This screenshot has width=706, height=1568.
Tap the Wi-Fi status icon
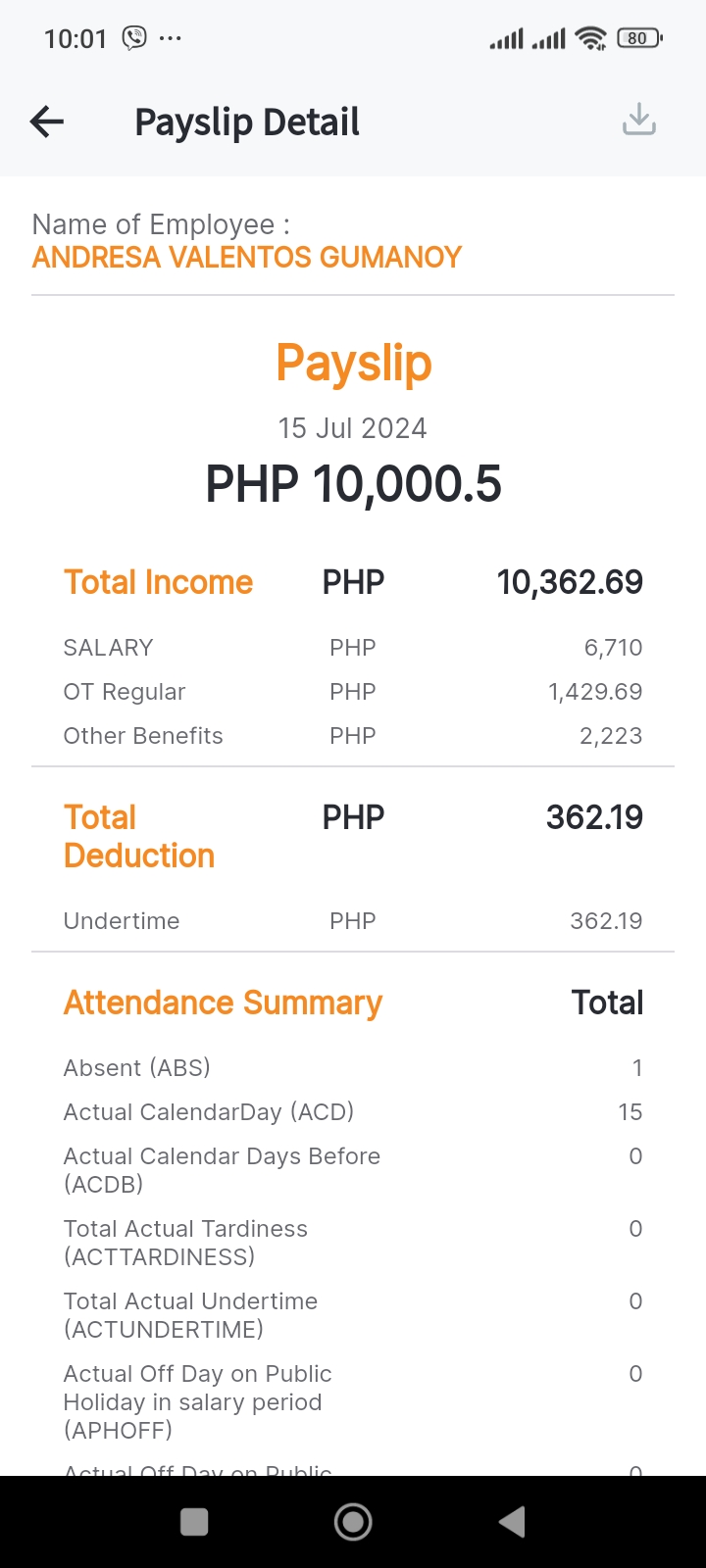[591, 38]
